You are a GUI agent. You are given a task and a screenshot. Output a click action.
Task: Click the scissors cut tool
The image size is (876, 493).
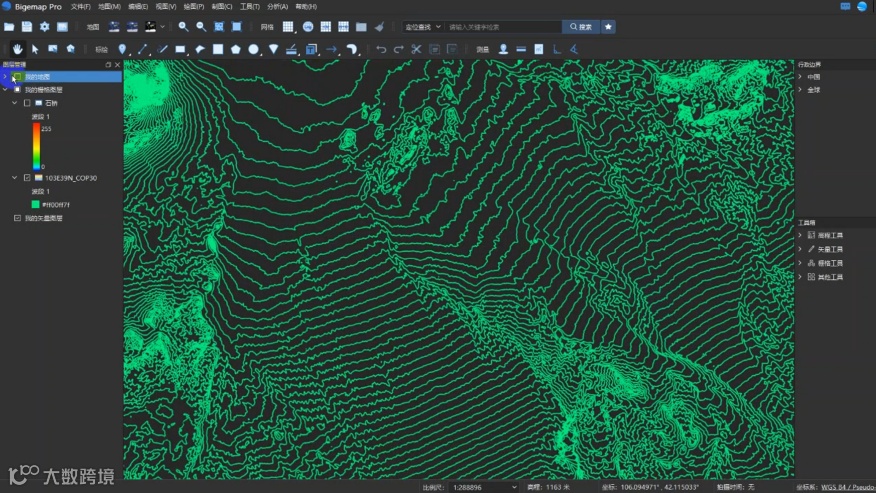tap(417, 48)
